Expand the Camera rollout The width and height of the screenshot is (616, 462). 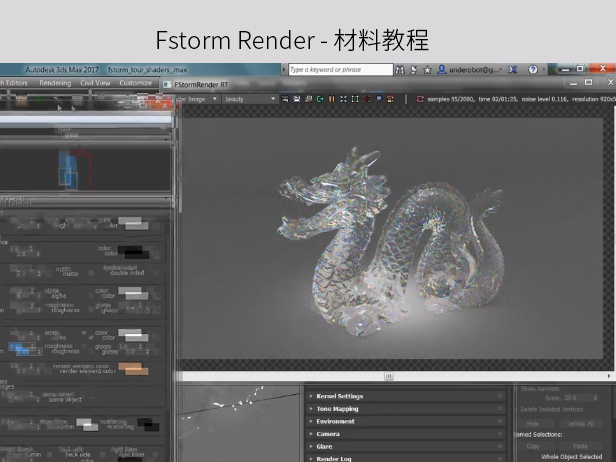[x=327, y=434]
